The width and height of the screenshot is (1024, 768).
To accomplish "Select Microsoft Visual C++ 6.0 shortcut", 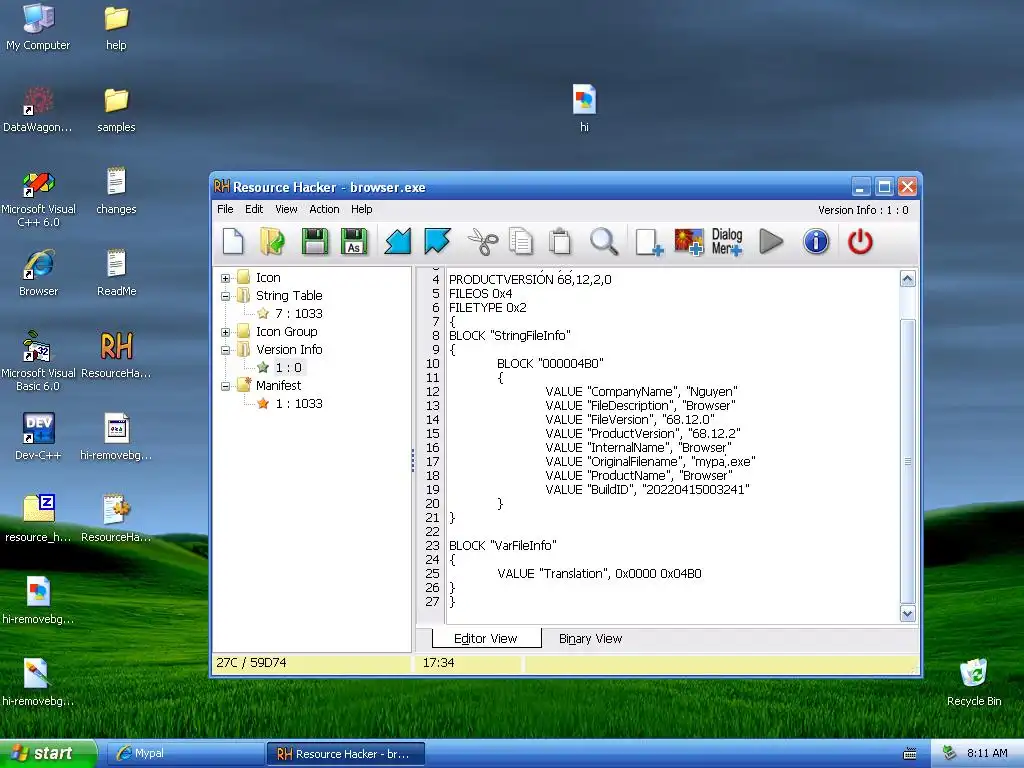I will pyautogui.click(x=38, y=198).
